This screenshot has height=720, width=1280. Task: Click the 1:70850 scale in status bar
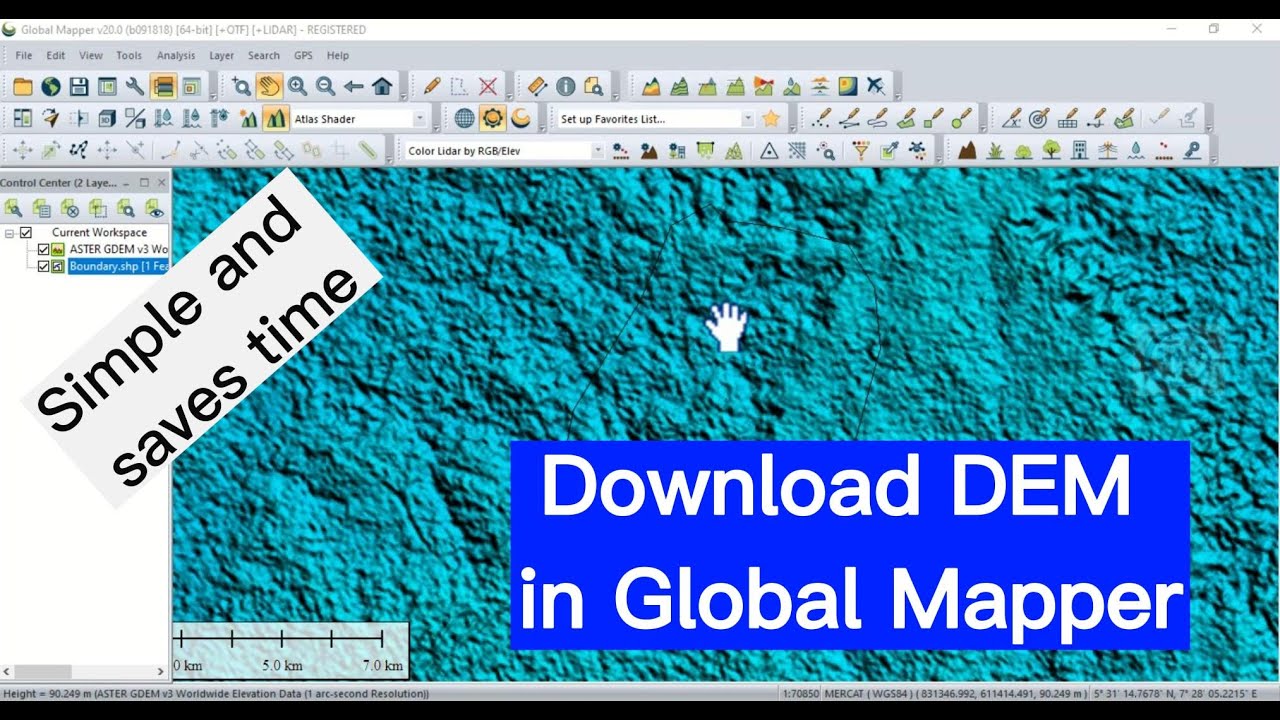800,693
